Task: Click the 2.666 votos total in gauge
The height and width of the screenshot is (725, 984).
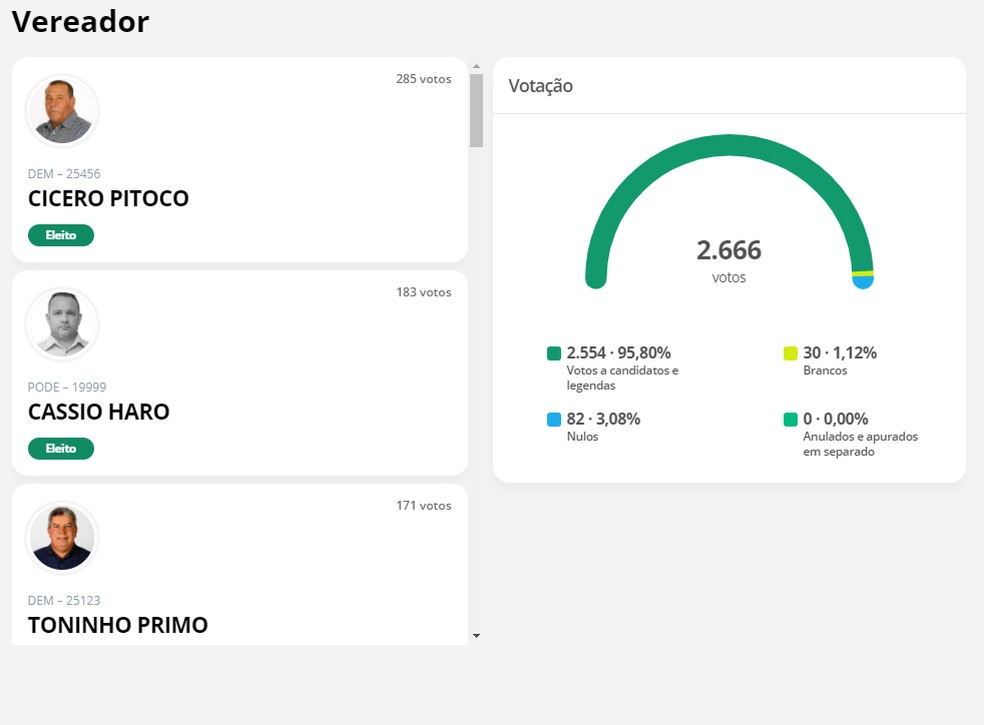Action: pos(729,260)
